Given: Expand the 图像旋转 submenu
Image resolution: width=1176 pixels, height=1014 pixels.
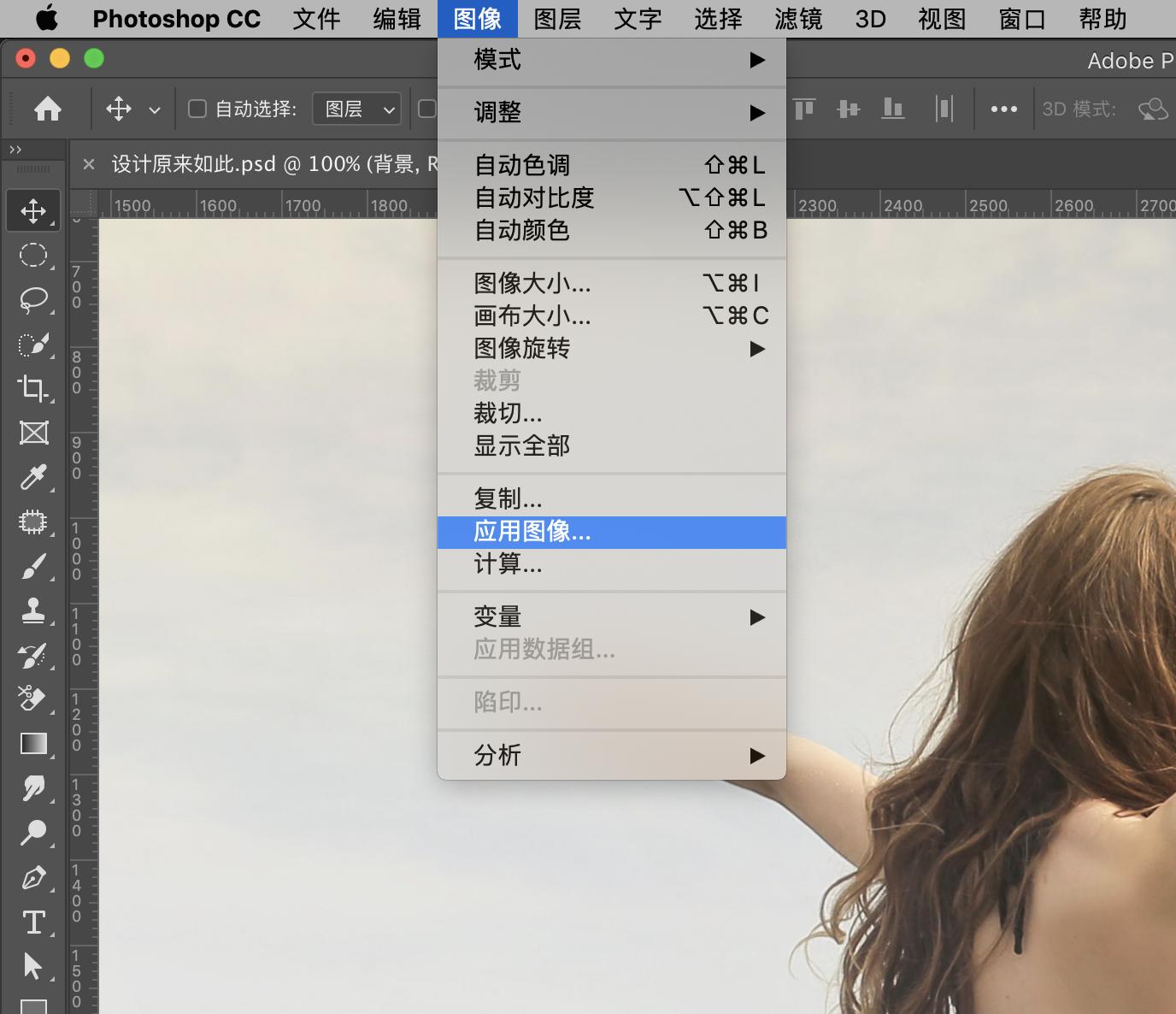Looking at the screenshot, I should tap(522, 348).
